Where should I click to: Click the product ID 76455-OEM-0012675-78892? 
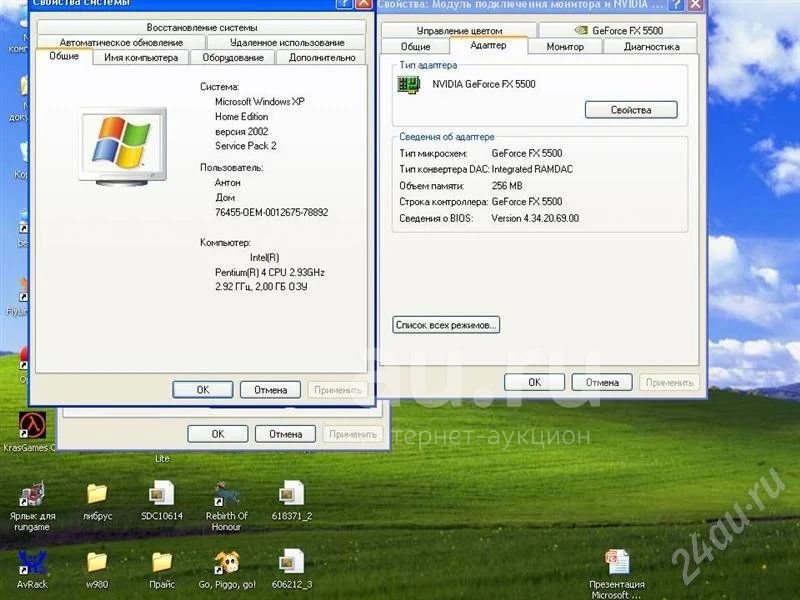tap(271, 212)
